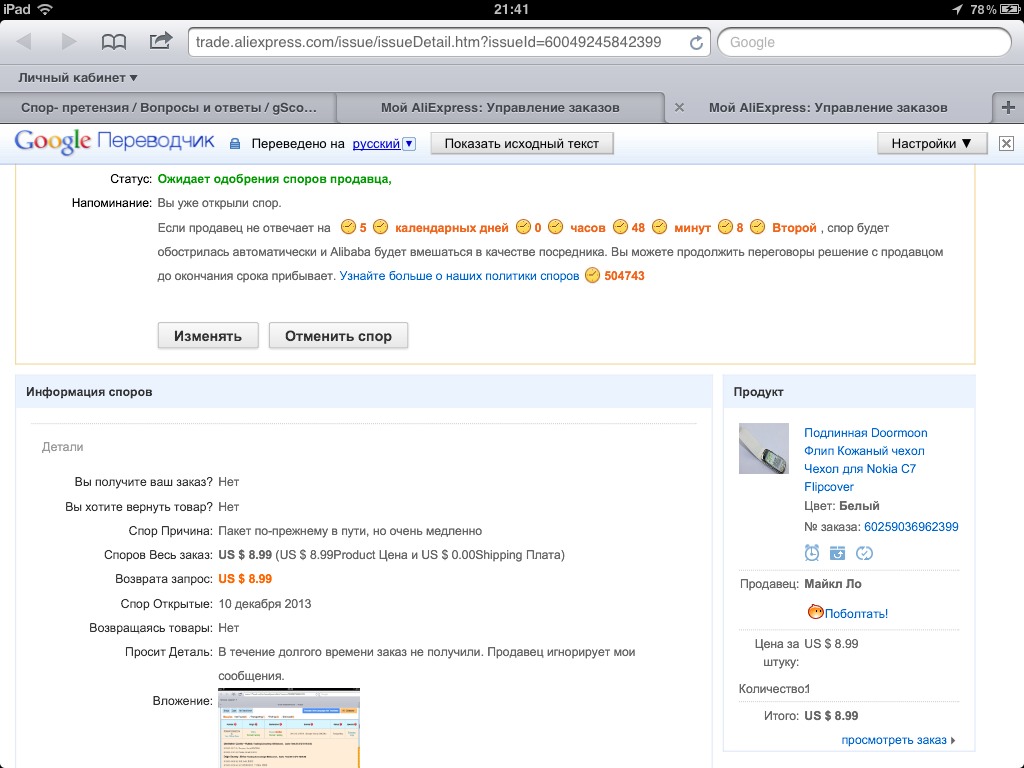Click Показать исходный текст button
1024x768 pixels.
[522, 144]
